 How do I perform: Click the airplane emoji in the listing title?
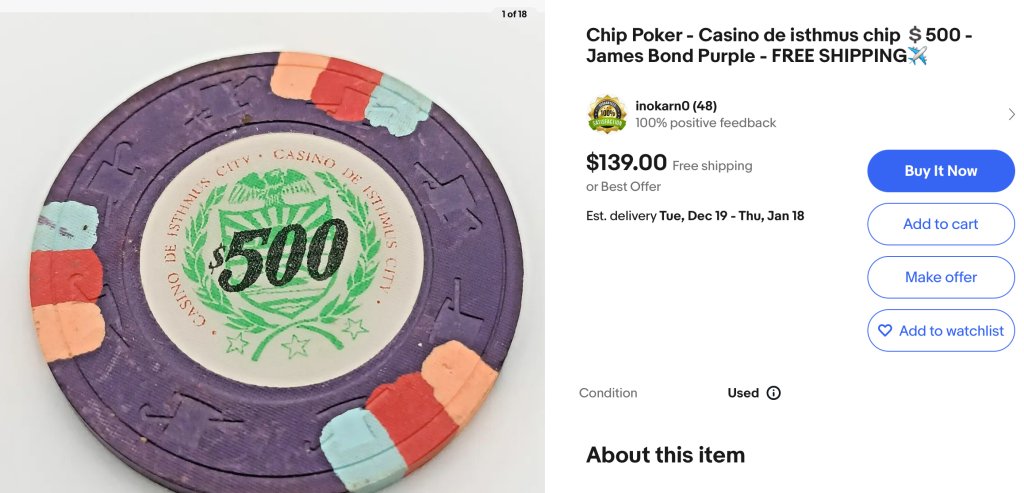coord(917,57)
